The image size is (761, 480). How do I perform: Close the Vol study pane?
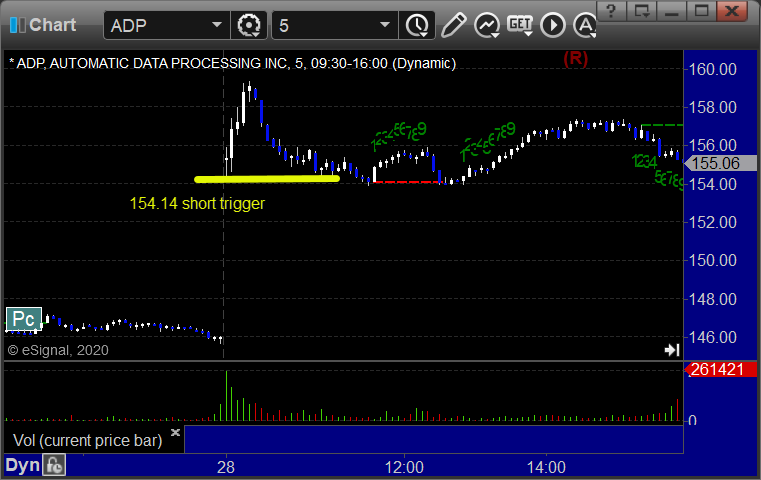tap(175, 432)
